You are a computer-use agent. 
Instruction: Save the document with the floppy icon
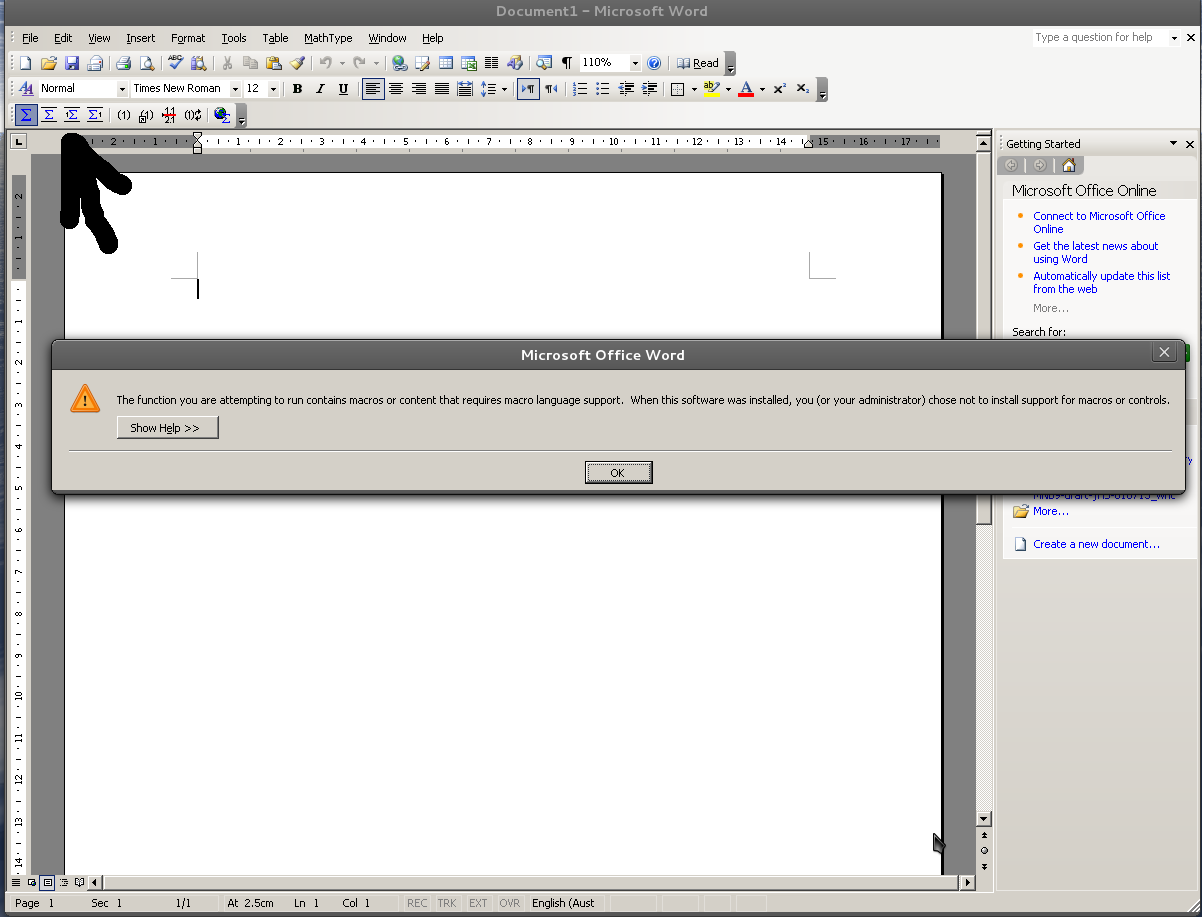tap(72, 63)
